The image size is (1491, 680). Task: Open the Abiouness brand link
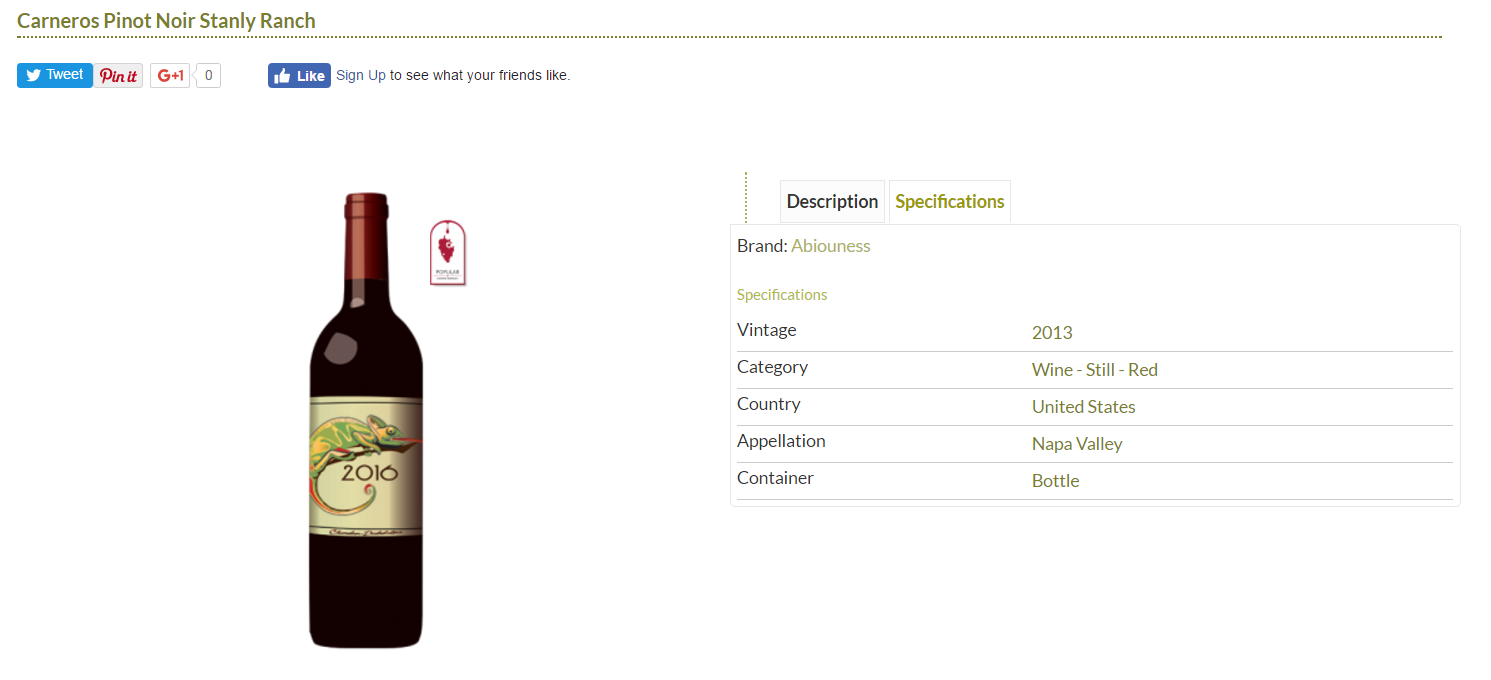tap(830, 246)
